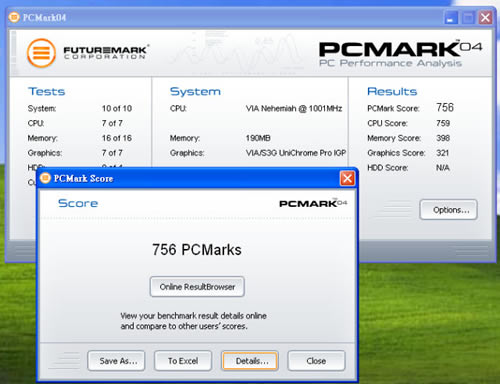This screenshot has height=384, width=500.
Task: Click the System heading
Action: point(195,92)
